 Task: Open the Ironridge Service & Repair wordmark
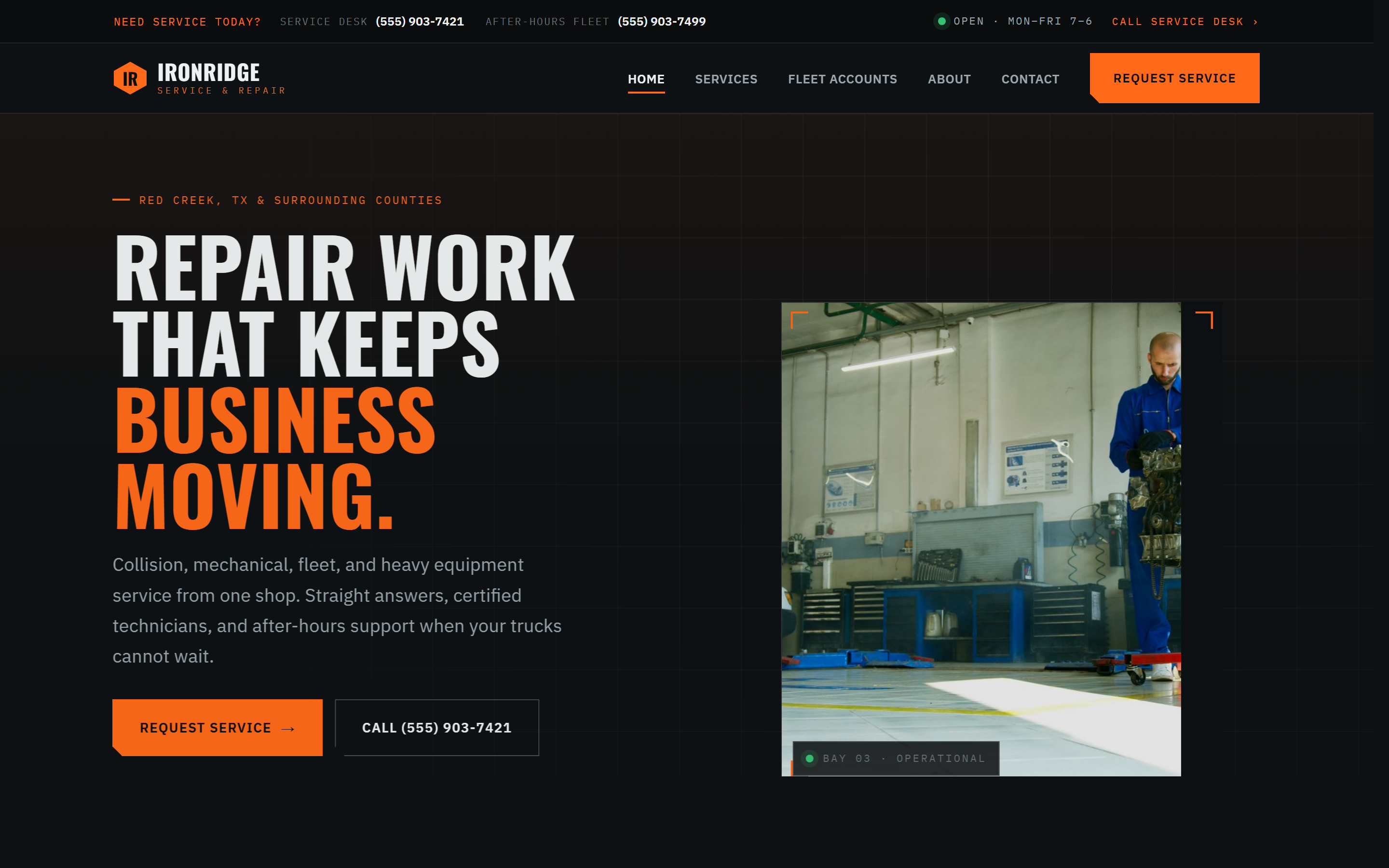pos(221,78)
